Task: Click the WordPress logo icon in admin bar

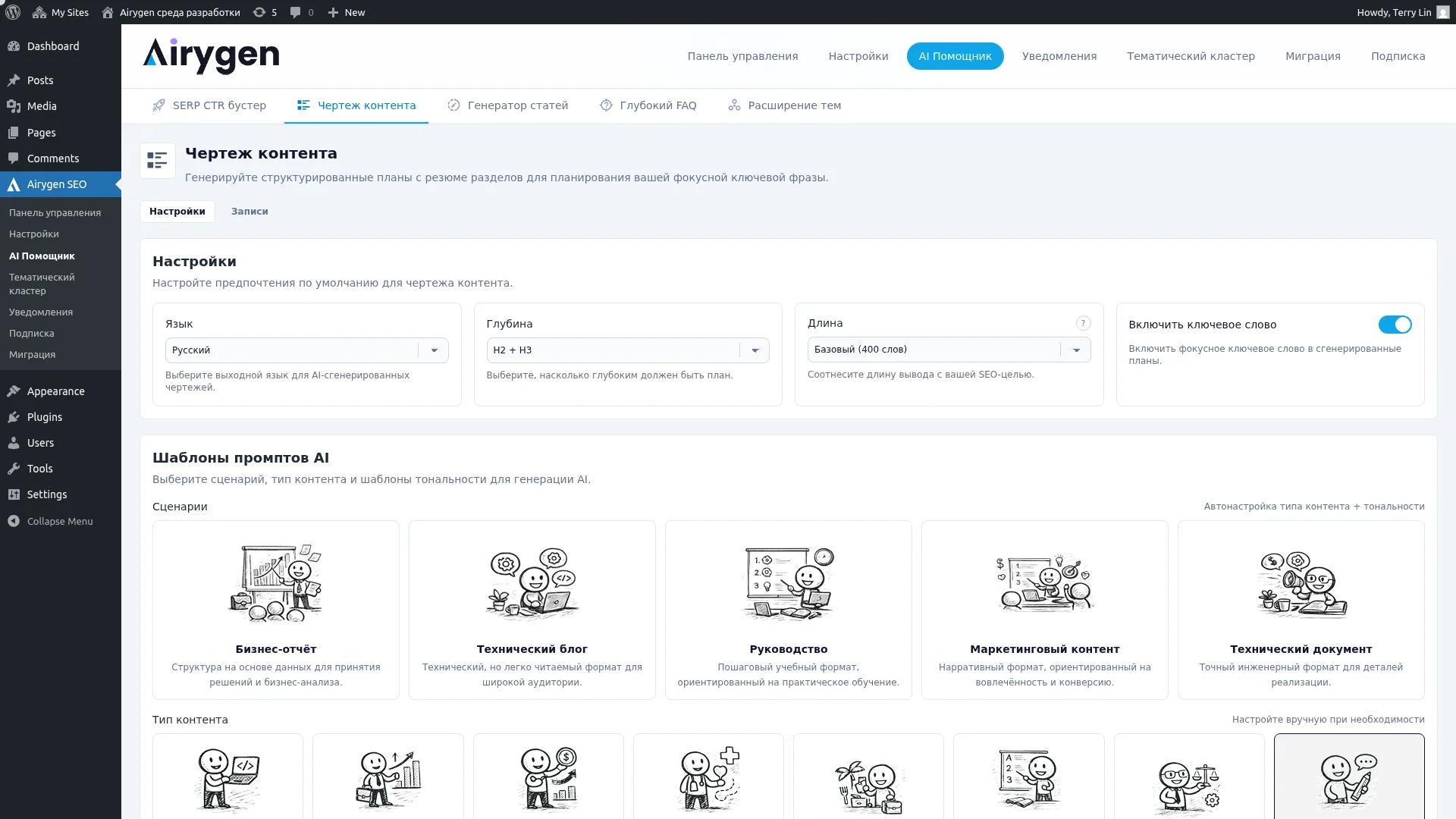Action: tap(13, 12)
